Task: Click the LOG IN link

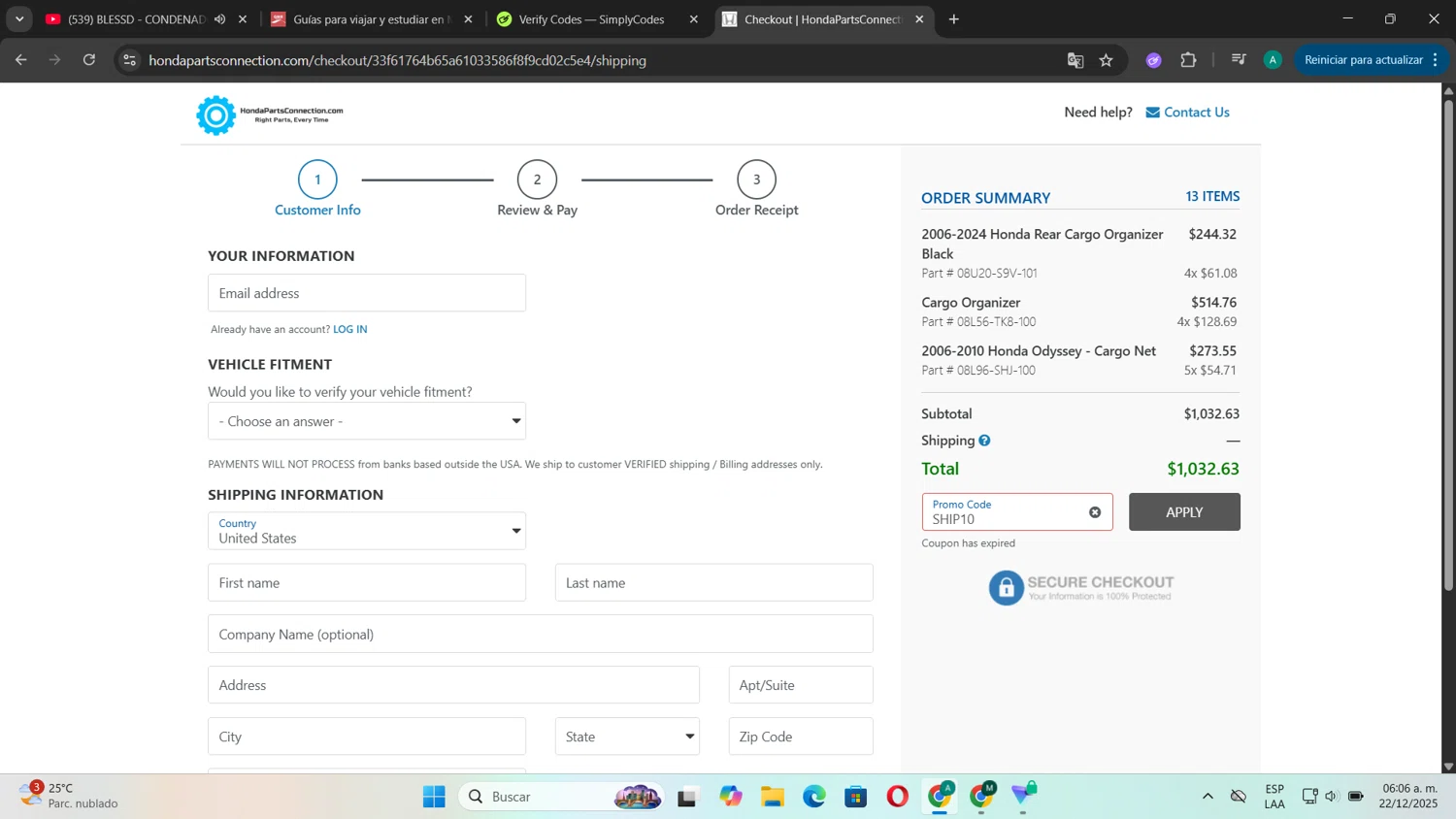Action: (349, 329)
